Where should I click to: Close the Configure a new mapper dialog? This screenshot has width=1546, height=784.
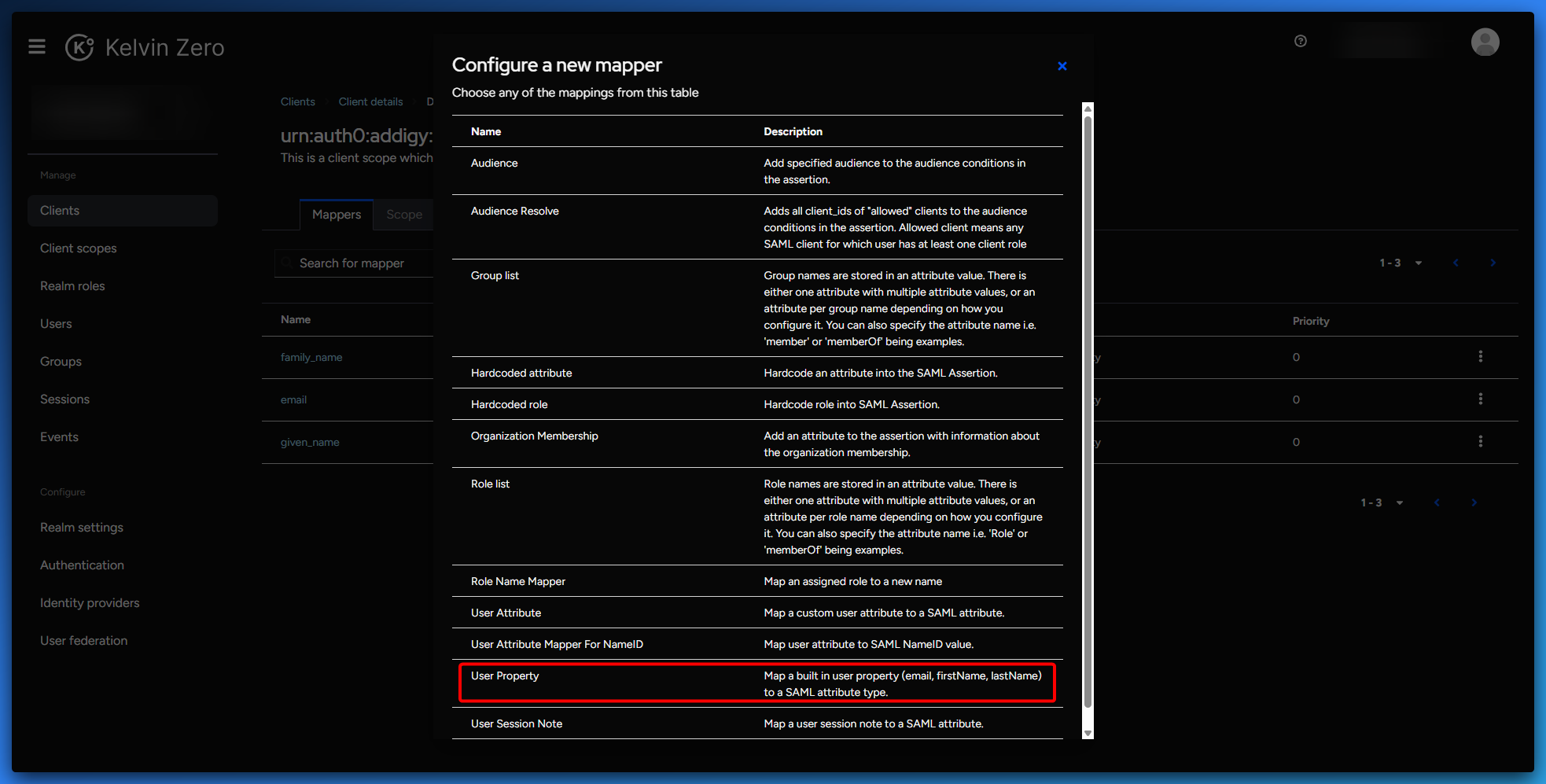(1062, 66)
